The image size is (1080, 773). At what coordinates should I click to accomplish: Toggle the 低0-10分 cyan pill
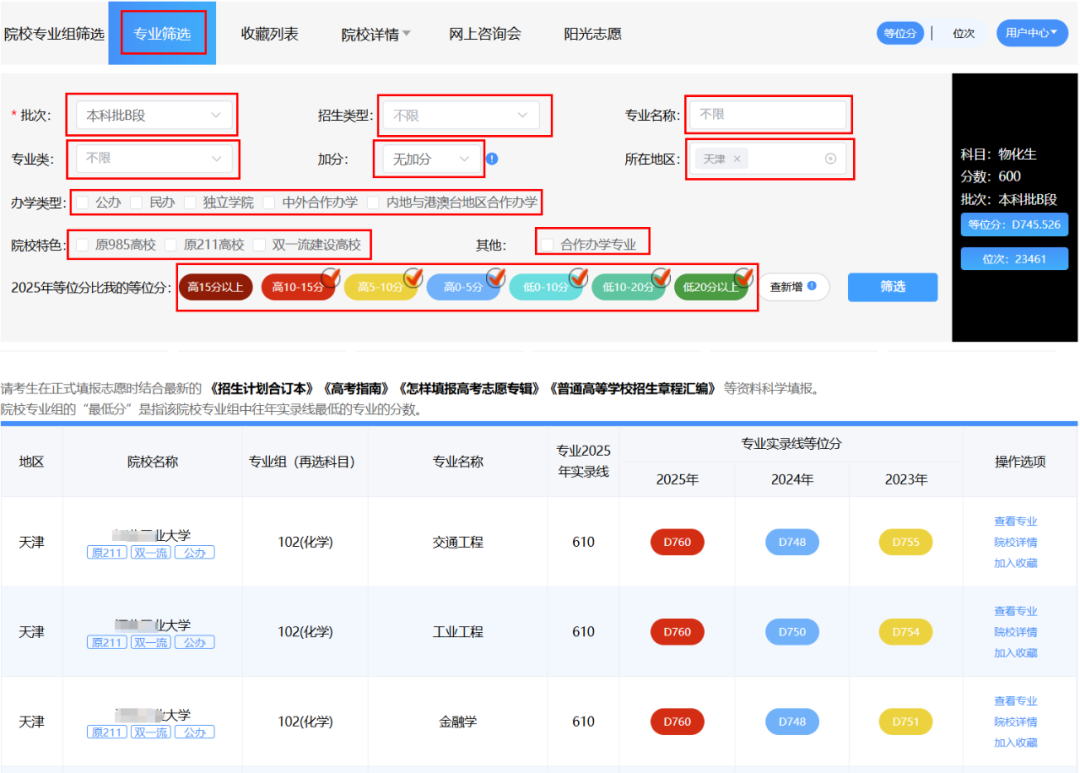546,287
